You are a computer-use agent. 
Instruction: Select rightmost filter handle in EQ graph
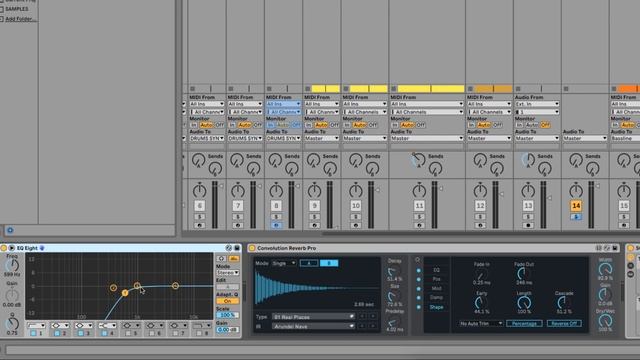[x=175, y=286]
